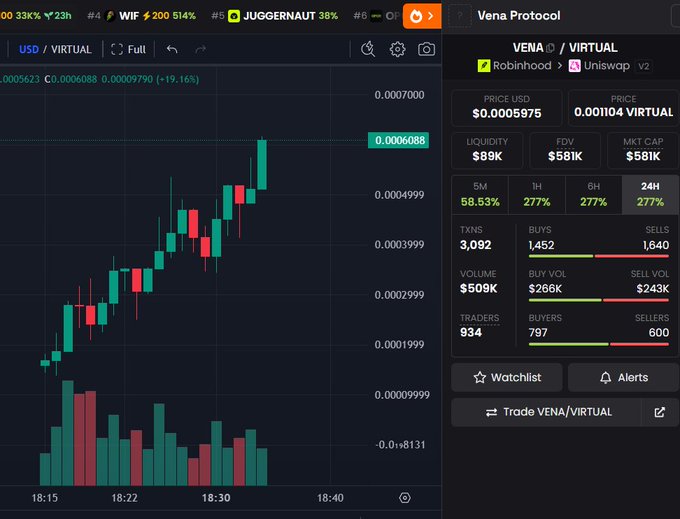
Task: Click the TXNS 3,092 value
Action: click(475, 245)
